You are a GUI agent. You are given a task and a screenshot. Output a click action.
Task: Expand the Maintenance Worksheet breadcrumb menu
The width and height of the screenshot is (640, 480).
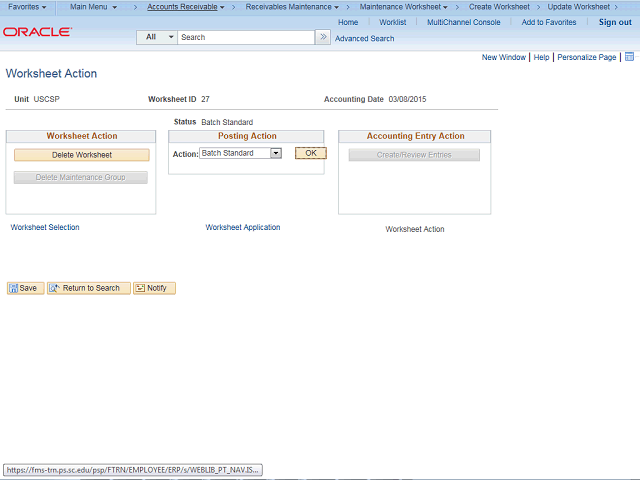click(403, 7)
